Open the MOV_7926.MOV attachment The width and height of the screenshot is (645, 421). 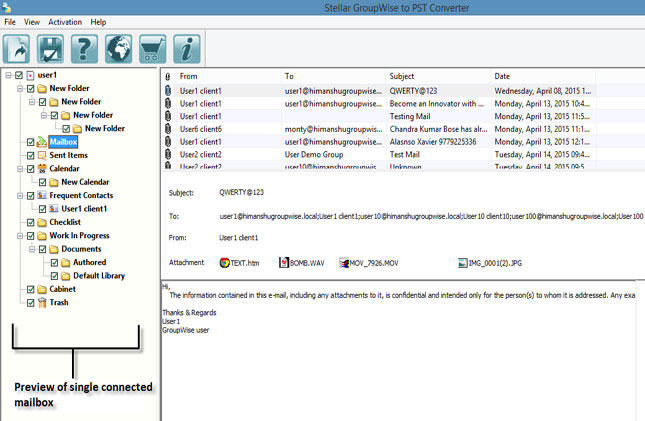369,263
